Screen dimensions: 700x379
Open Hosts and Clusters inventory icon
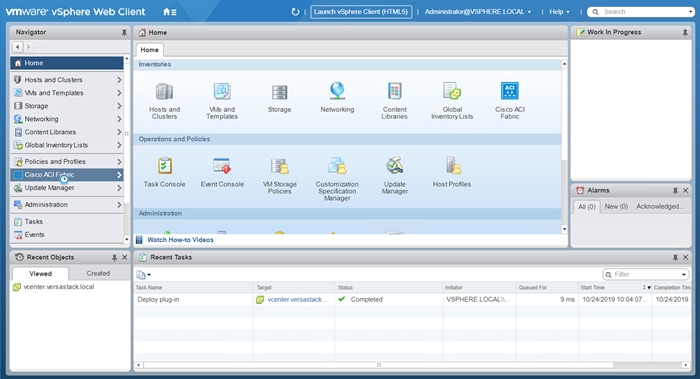pos(164,92)
